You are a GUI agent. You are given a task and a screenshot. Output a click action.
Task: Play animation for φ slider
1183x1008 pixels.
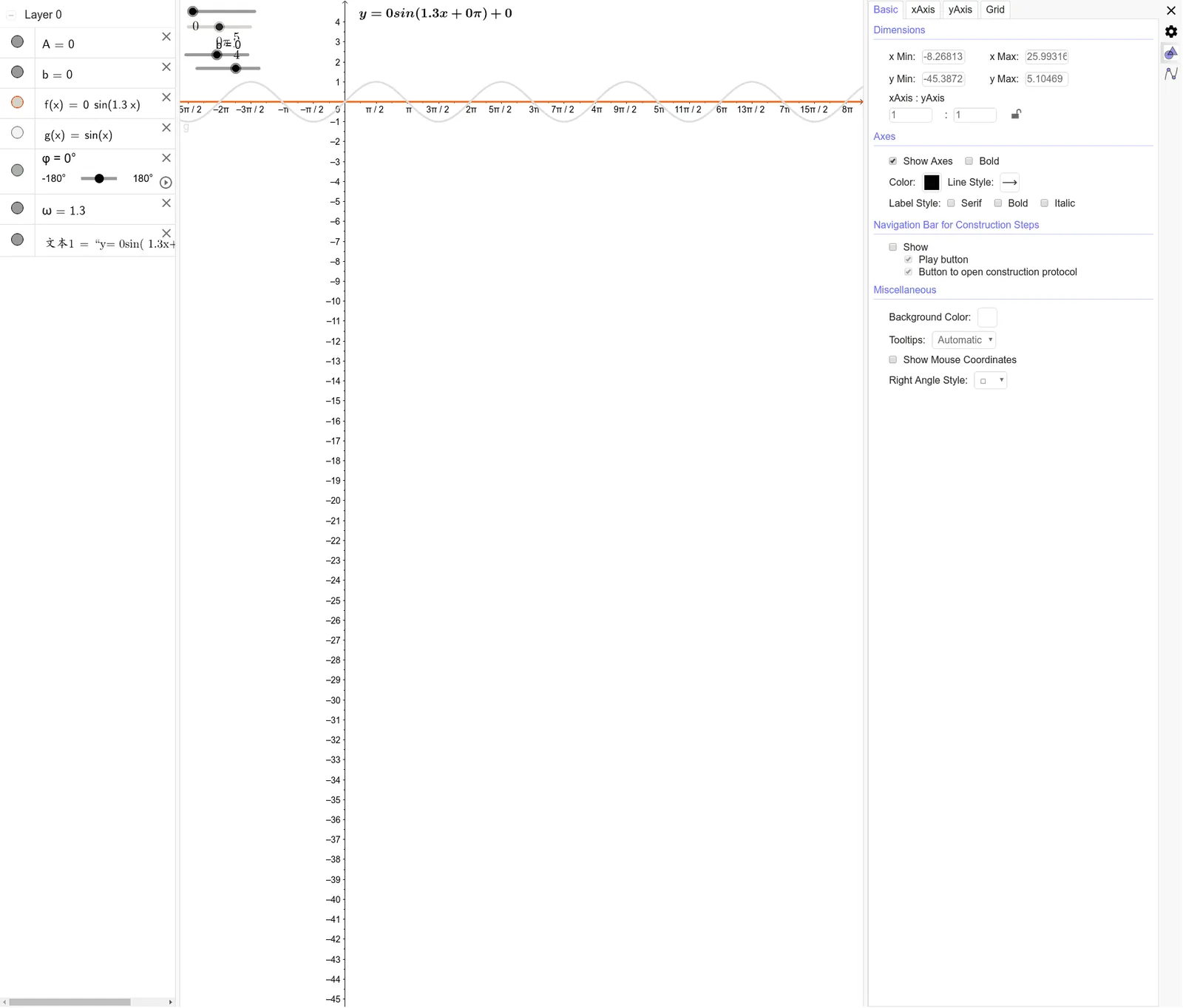[166, 182]
